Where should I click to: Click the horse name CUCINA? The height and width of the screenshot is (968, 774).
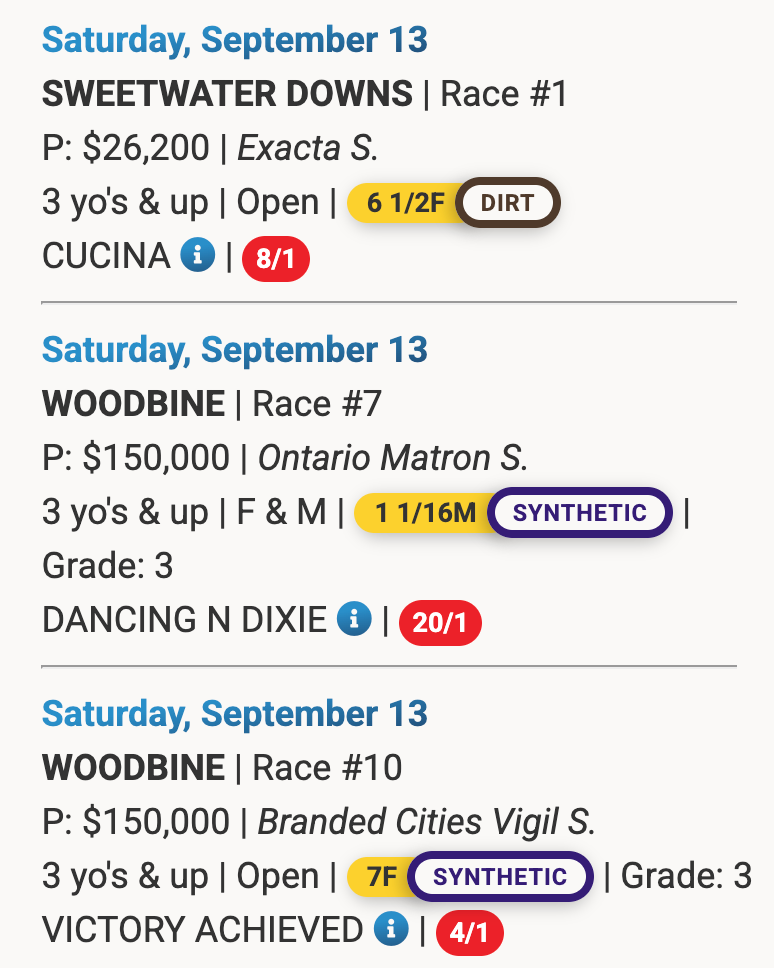(x=106, y=257)
